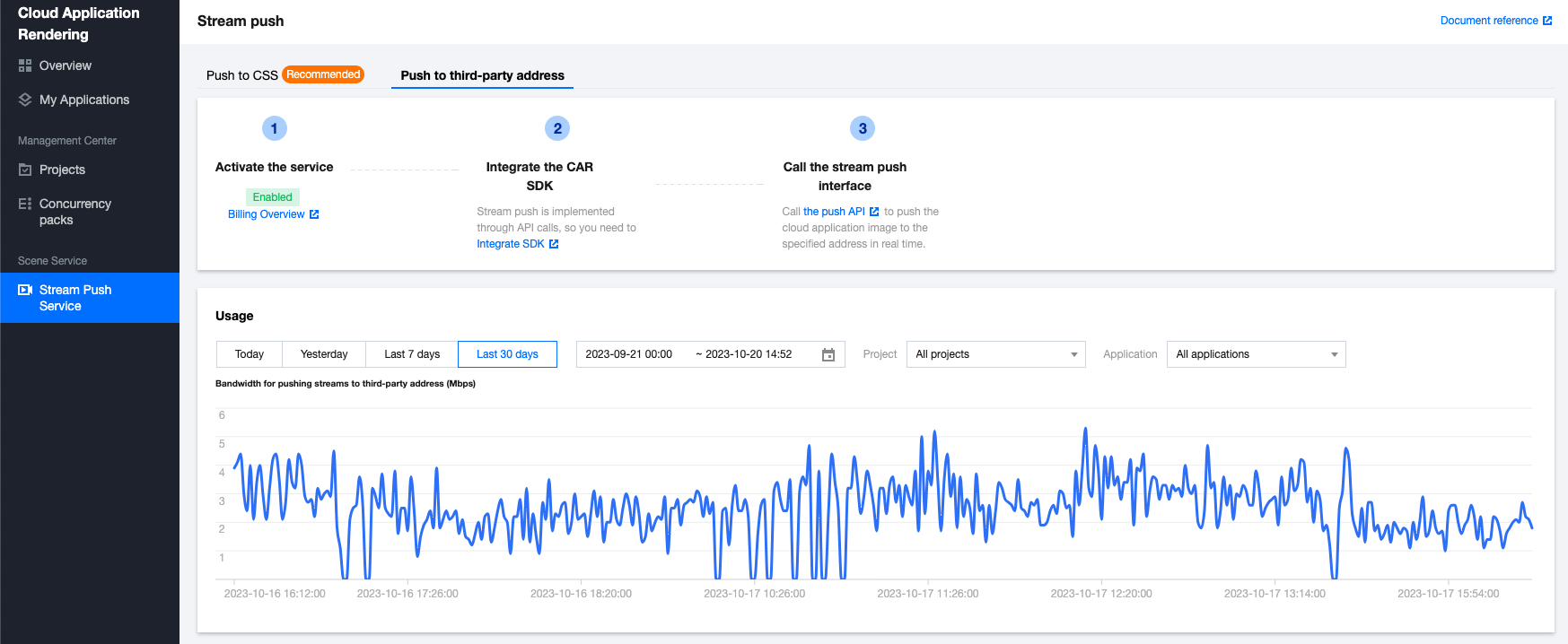This screenshot has width=1568, height=644.
Task: Select the Yesterday time range
Action: pos(324,354)
